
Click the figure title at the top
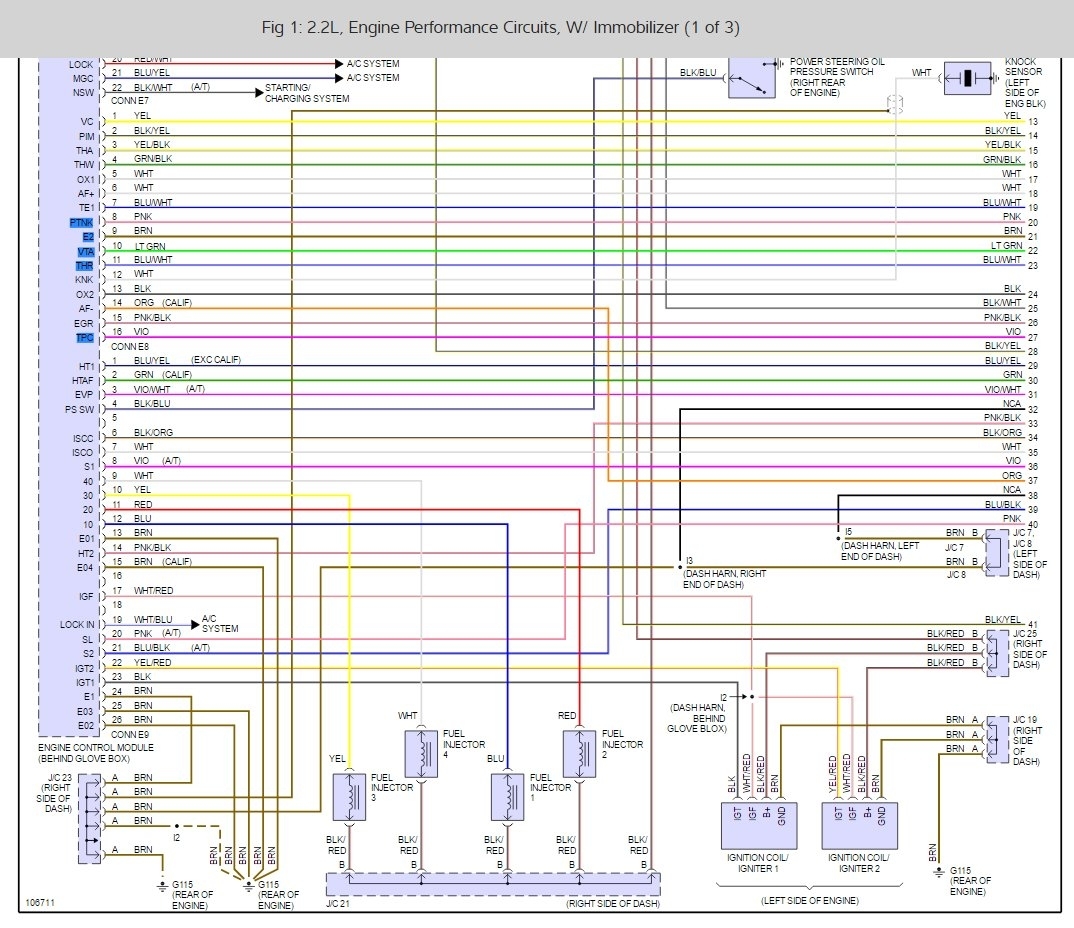pyautogui.click(x=500, y=27)
